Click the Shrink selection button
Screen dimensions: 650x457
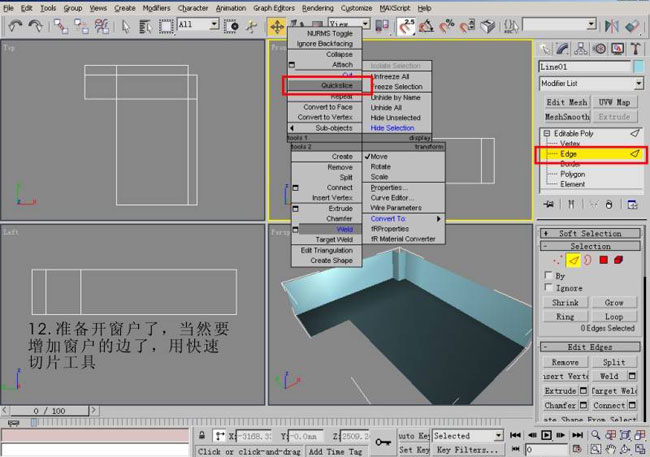tap(565, 302)
